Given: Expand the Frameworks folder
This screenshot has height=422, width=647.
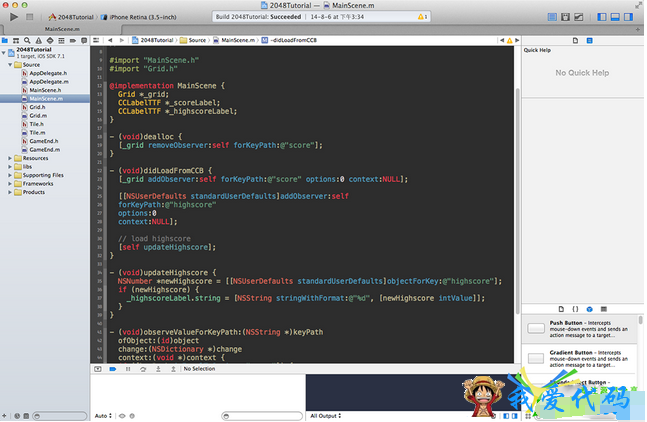Looking at the screenshot, I should coord(10,184).
